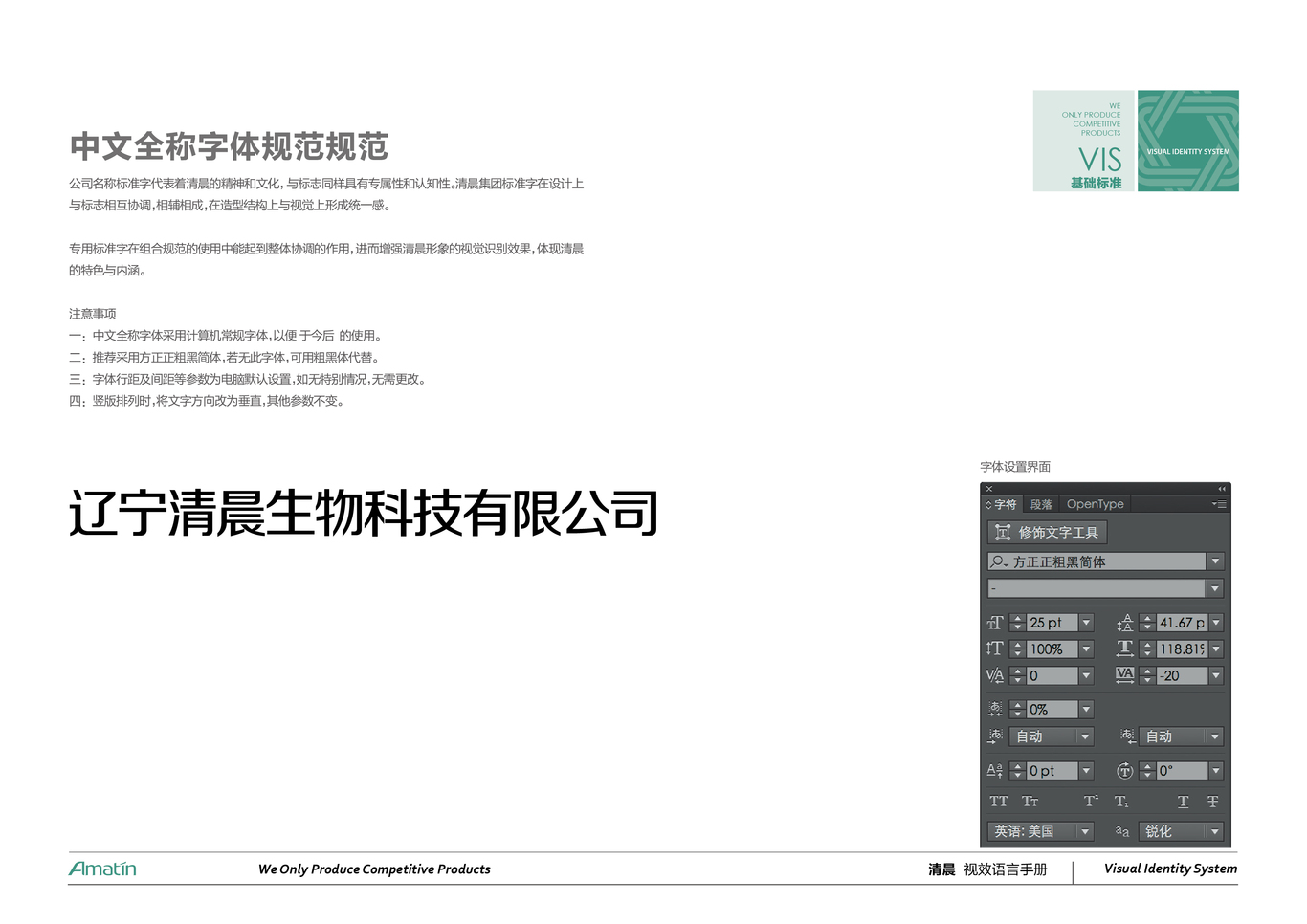1307x924 pixels.
Task: Click footer text 'We Only Produce Competitive Products'
Action: pos(374,869)
